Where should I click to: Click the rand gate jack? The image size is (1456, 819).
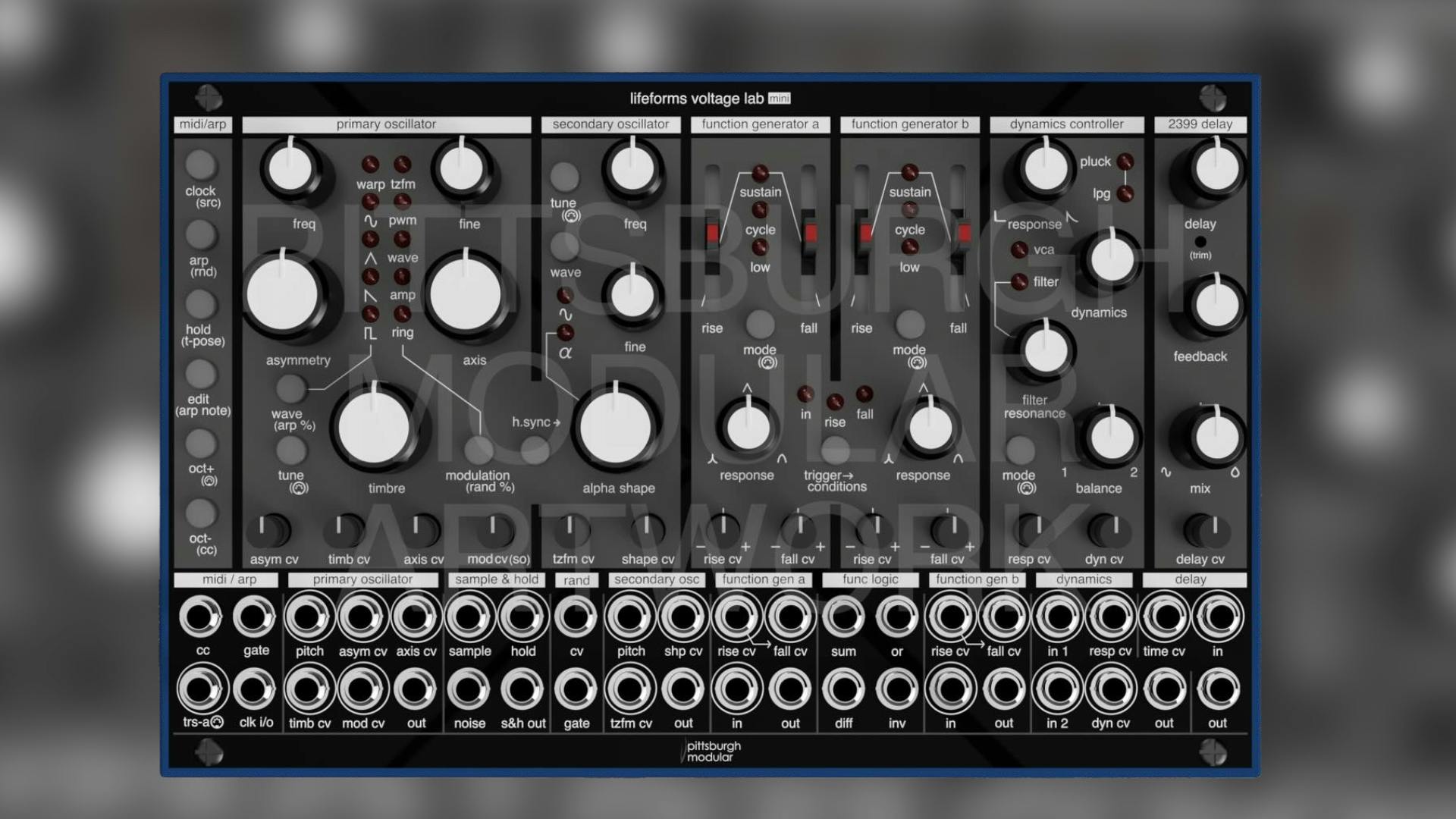pos(576,689)
